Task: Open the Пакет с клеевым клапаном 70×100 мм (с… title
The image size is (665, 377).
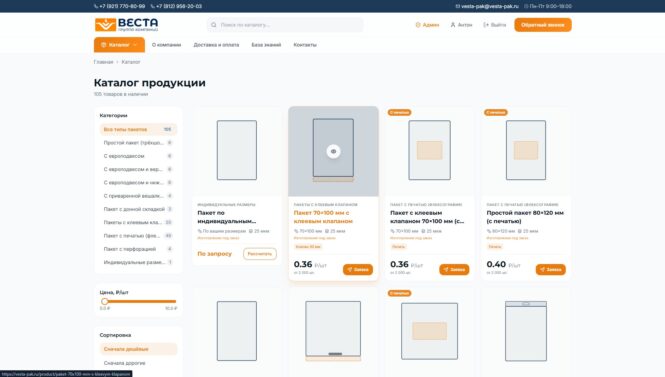Action: pyautogui.click(x=427, y=217)
